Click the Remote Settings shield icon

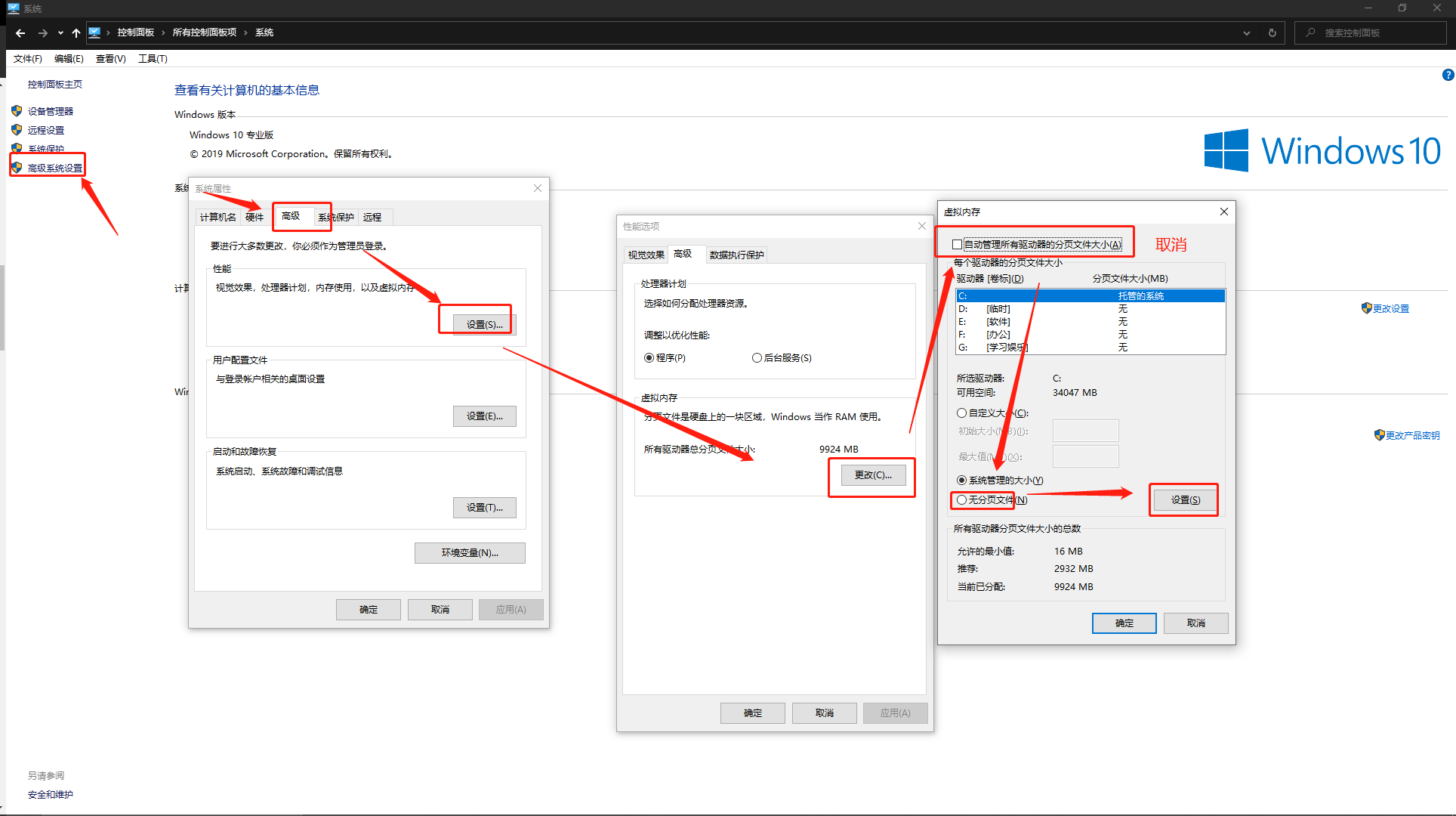coord(17,130)
